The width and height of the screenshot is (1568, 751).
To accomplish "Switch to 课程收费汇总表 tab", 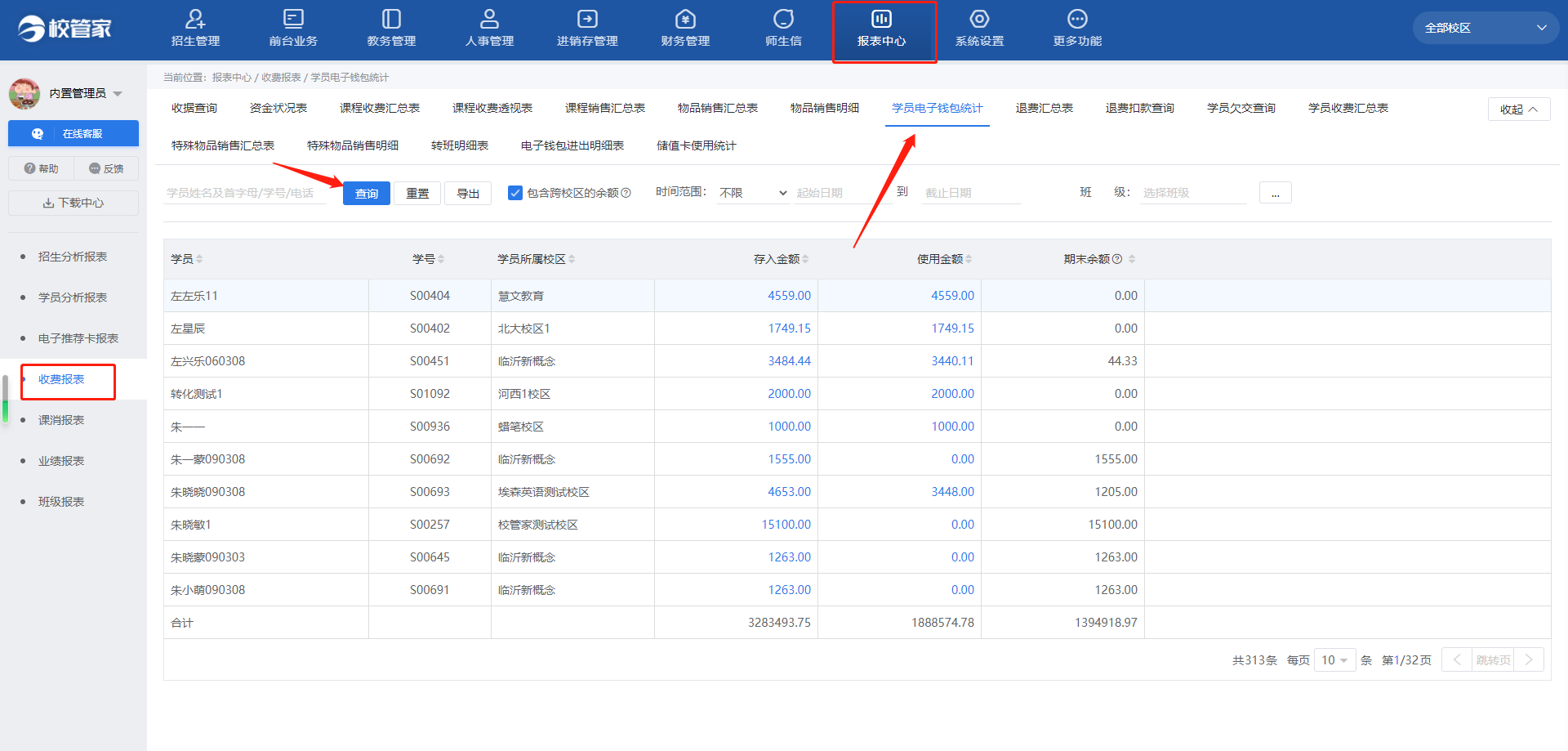I will 380,108.
